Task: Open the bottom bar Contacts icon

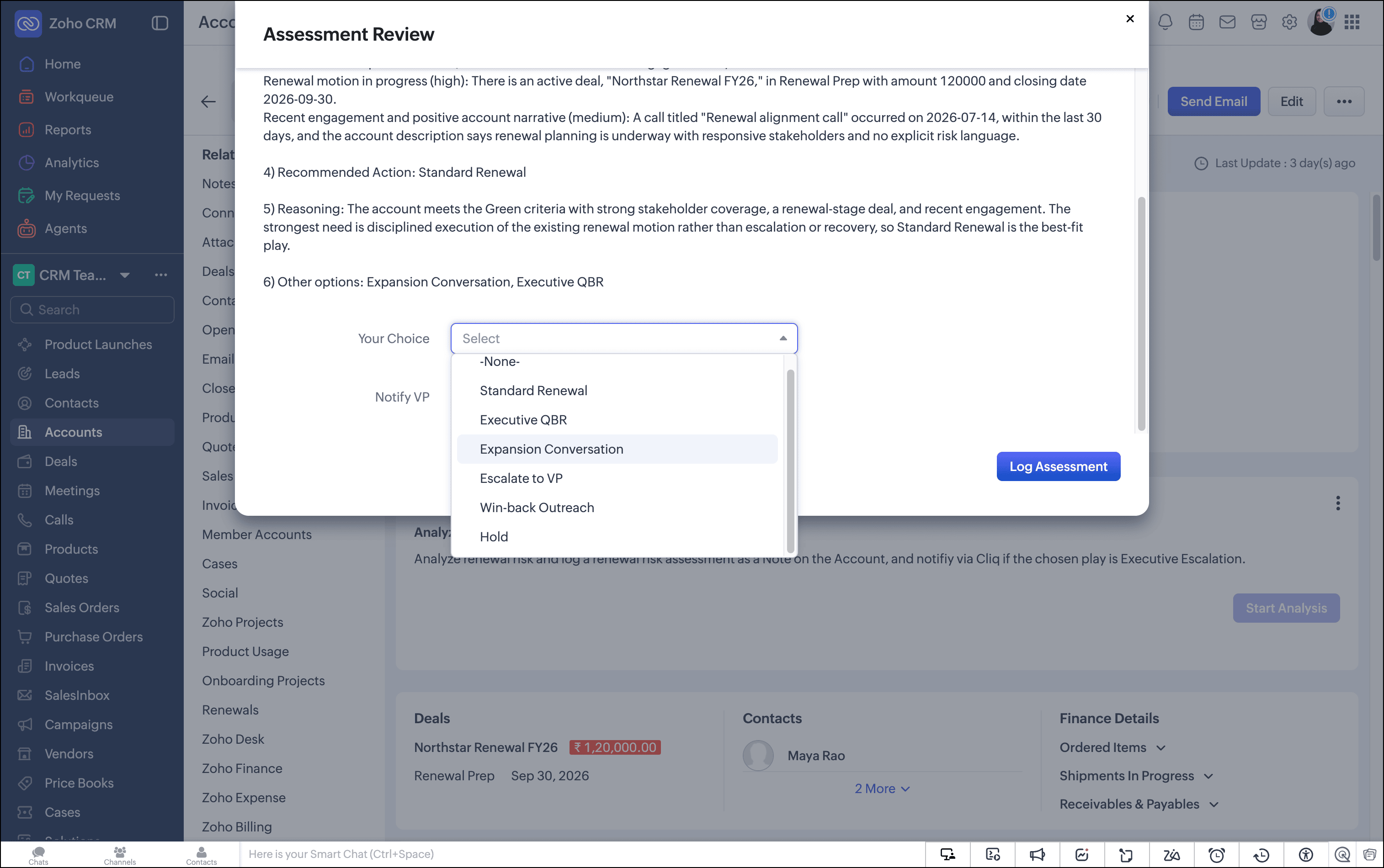Action: [x=202, y=854]
